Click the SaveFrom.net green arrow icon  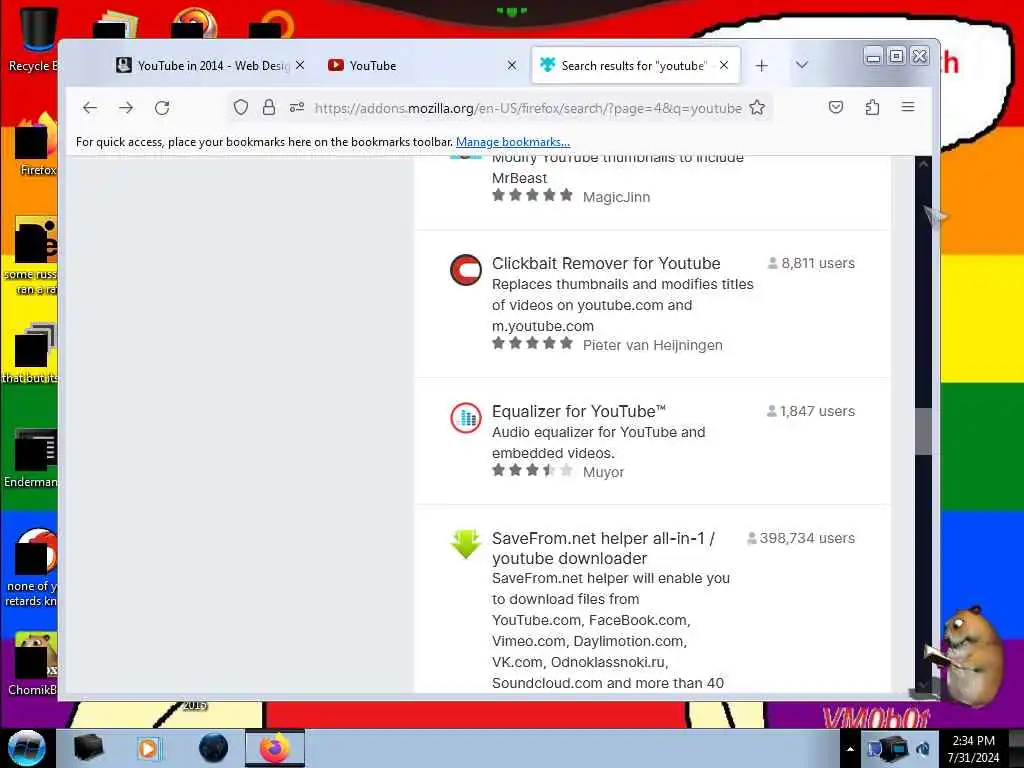tap(466, 545)
